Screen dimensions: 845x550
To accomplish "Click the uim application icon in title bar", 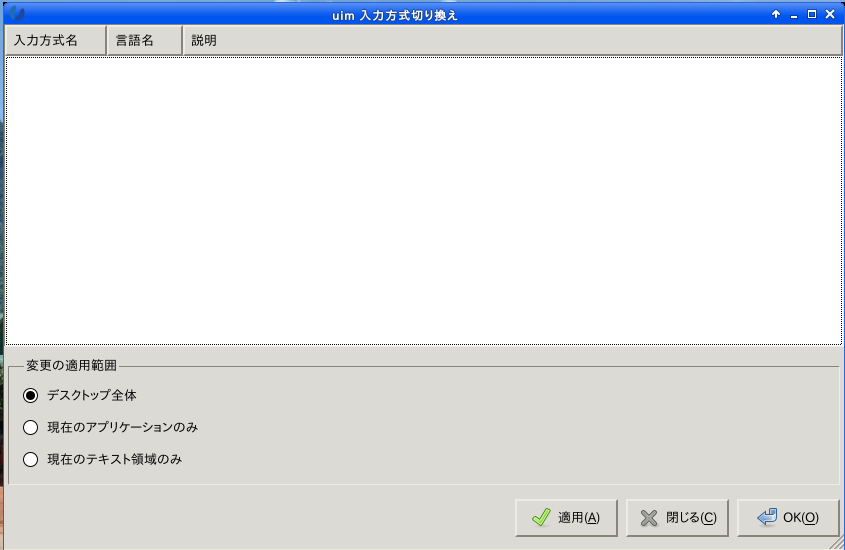I will 17,13.
